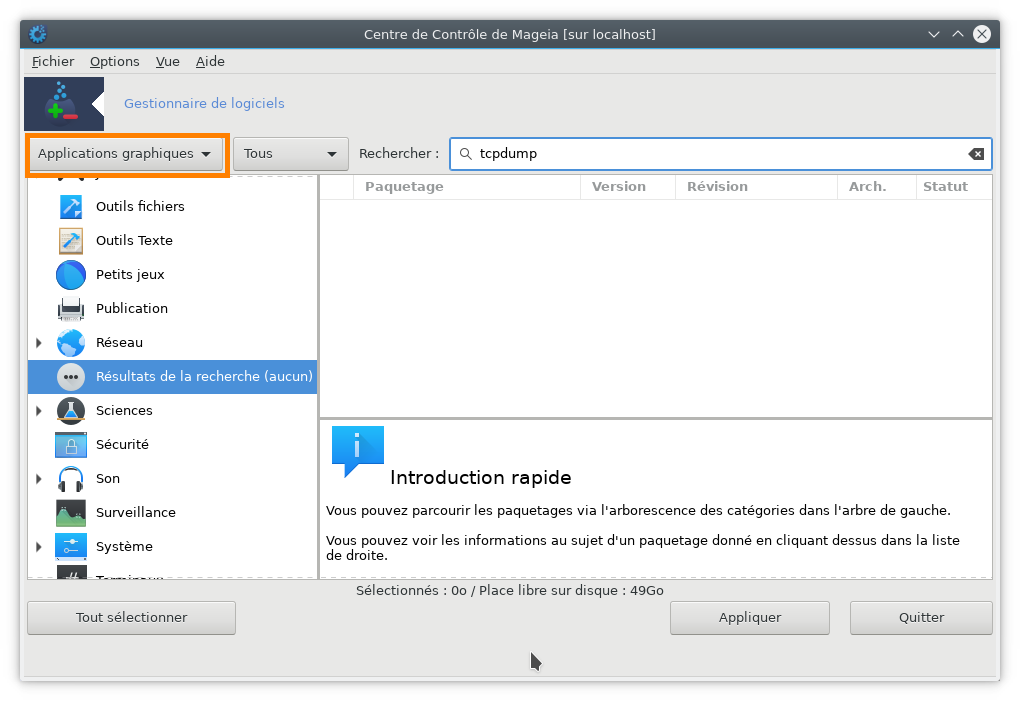Select the Outils Texte category icon

click(x=70, y=241)
